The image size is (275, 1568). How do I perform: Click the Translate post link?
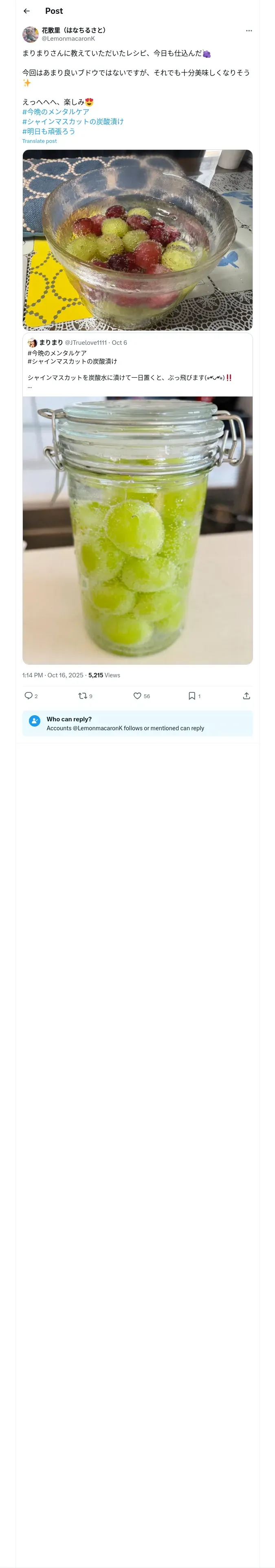pos(40,141)
